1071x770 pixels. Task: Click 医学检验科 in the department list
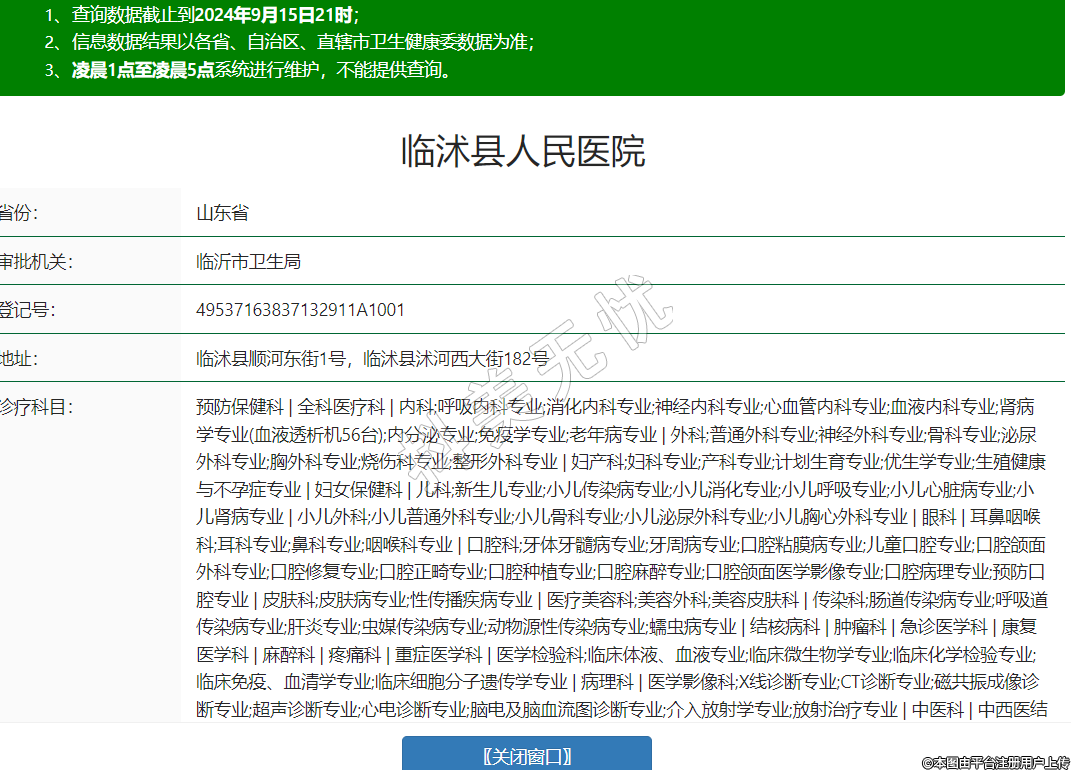point(540,655)
